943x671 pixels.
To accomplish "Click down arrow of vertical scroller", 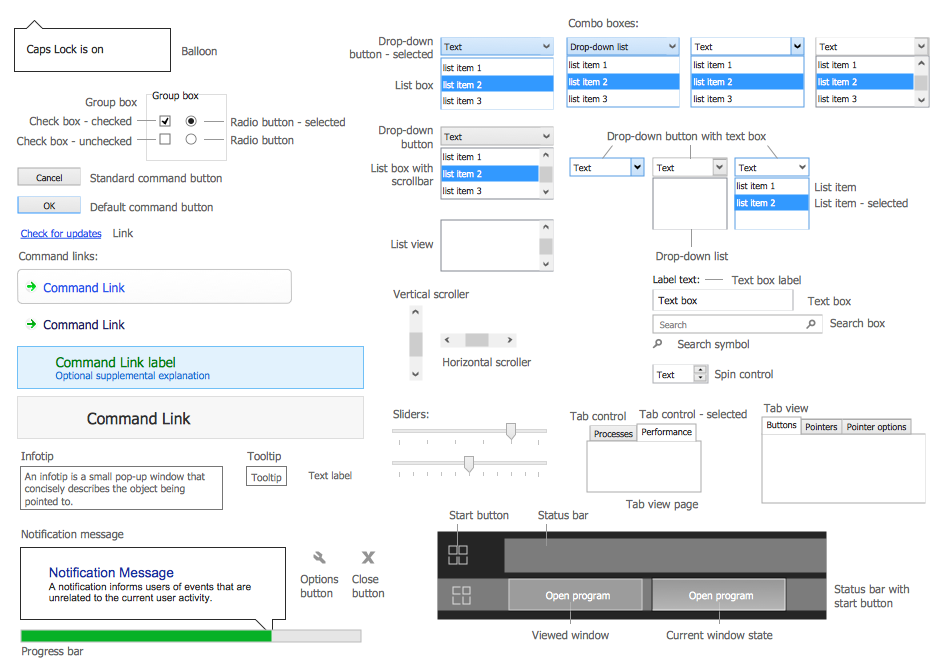I will pyautogui.click(x=415, y=374).
